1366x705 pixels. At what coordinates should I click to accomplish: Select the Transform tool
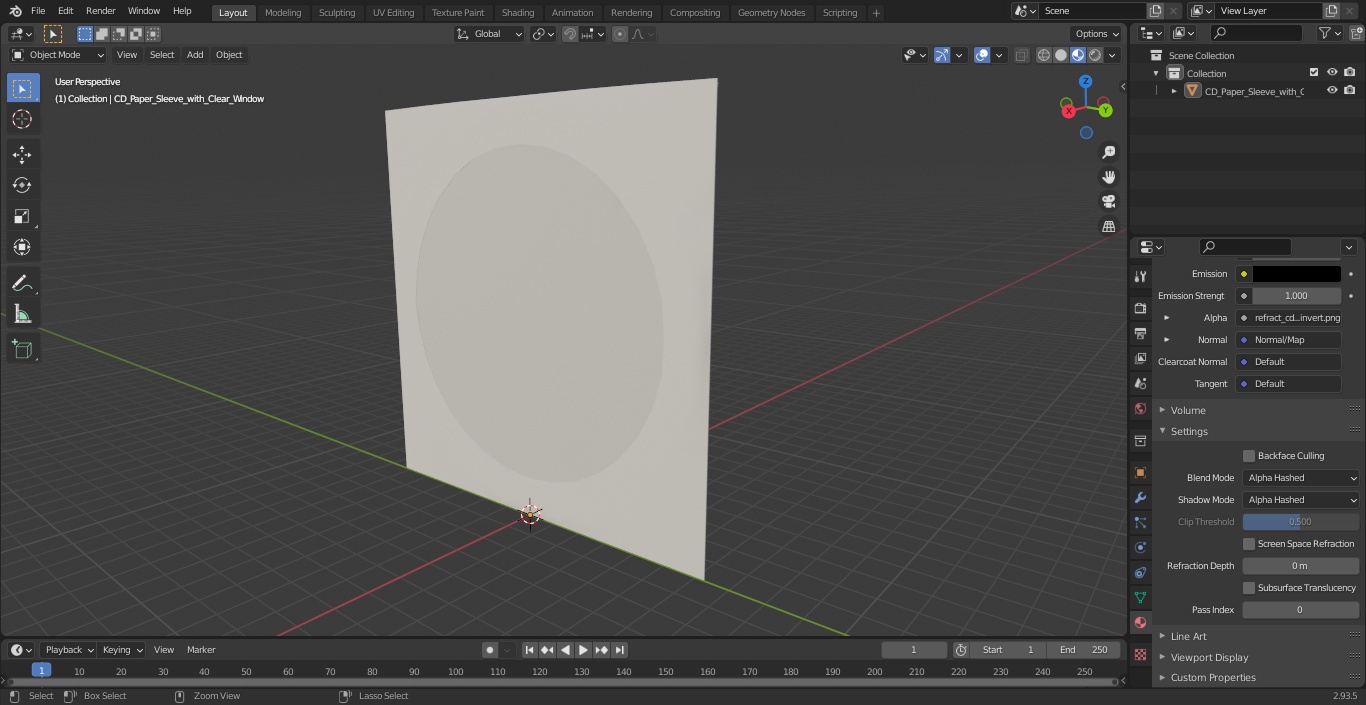point(22,247)
